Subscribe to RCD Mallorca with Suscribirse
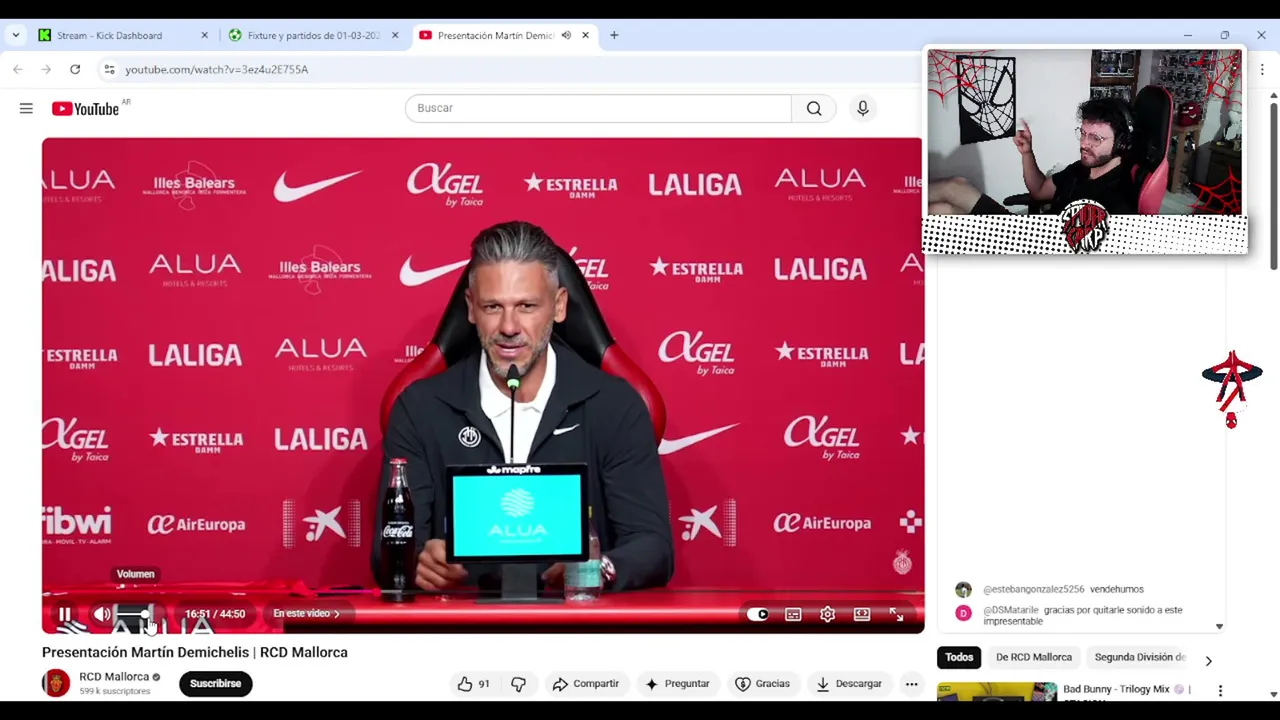 tap(216, 684)
